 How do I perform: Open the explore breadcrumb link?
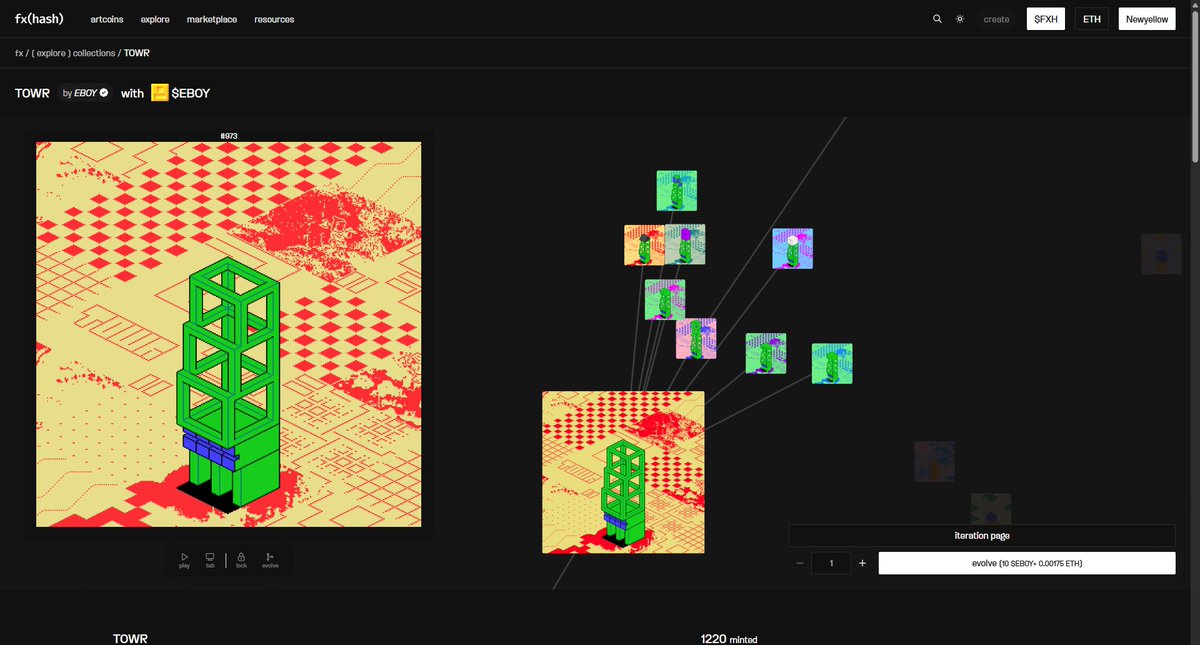(50, 52)
